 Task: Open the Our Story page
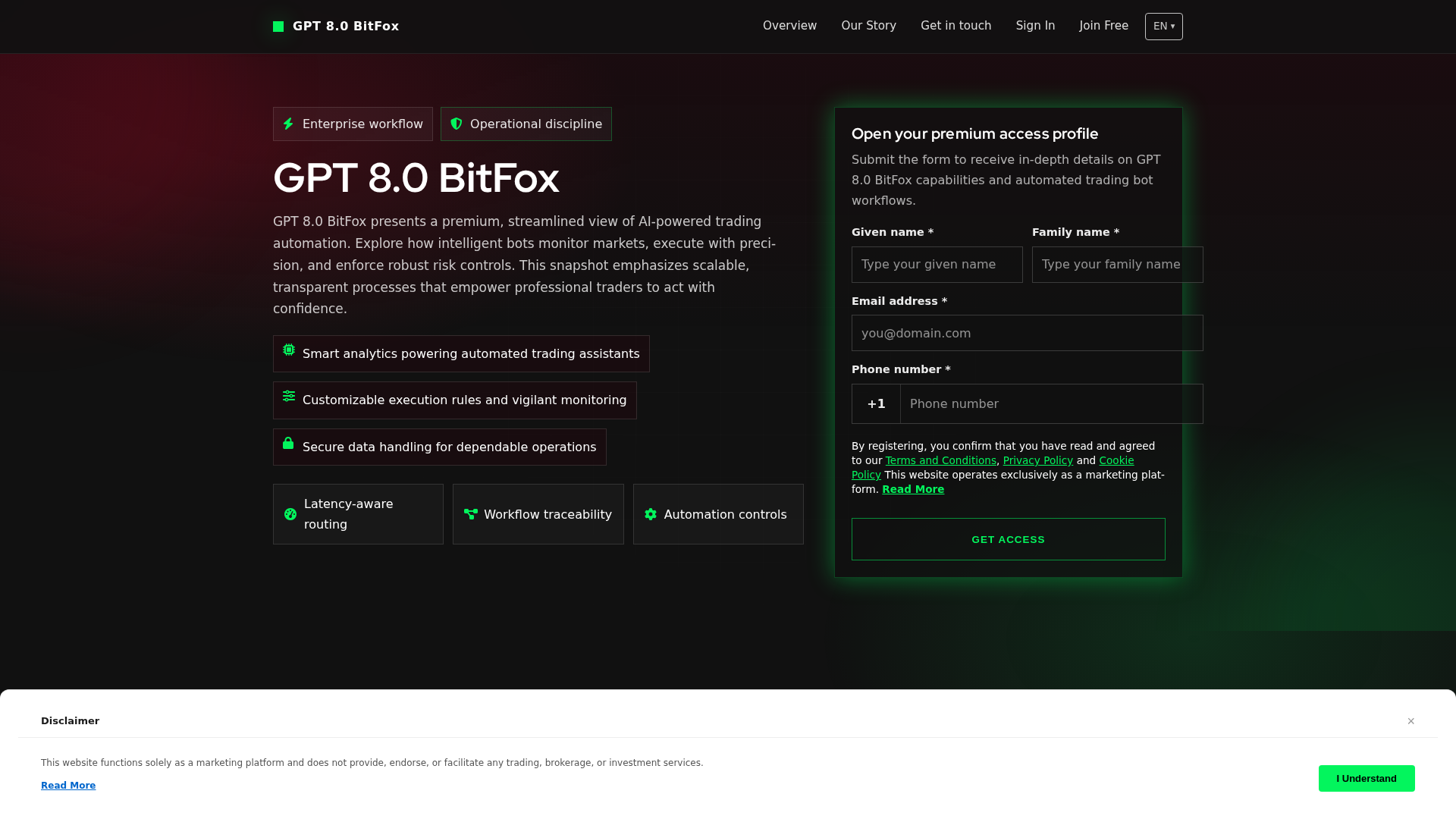tap(869, 26)
